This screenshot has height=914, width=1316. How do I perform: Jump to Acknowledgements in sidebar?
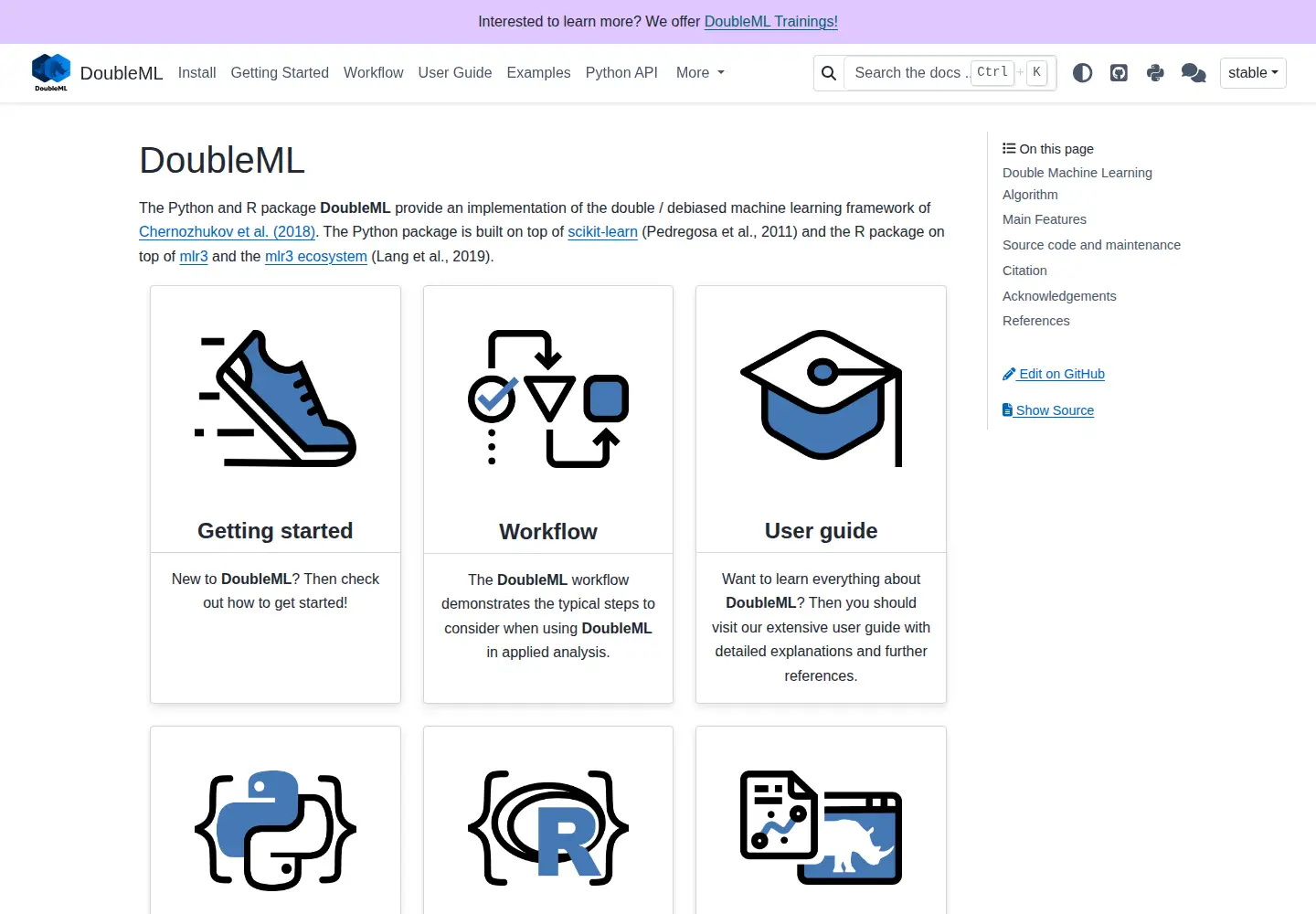click(1059, 296)
